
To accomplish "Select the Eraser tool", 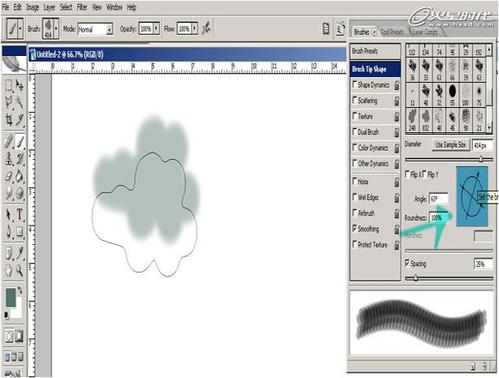I will (x=9, y=175).
